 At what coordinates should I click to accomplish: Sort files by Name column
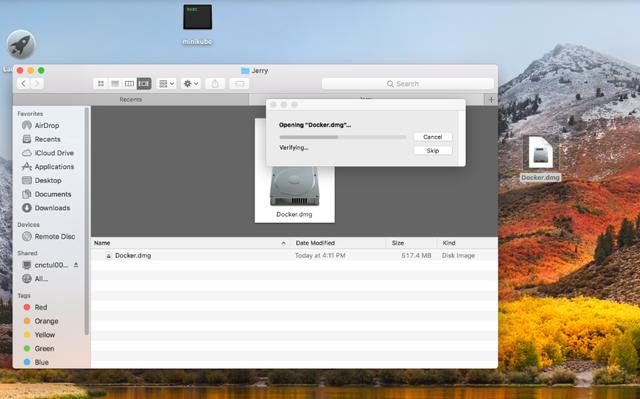190,243
